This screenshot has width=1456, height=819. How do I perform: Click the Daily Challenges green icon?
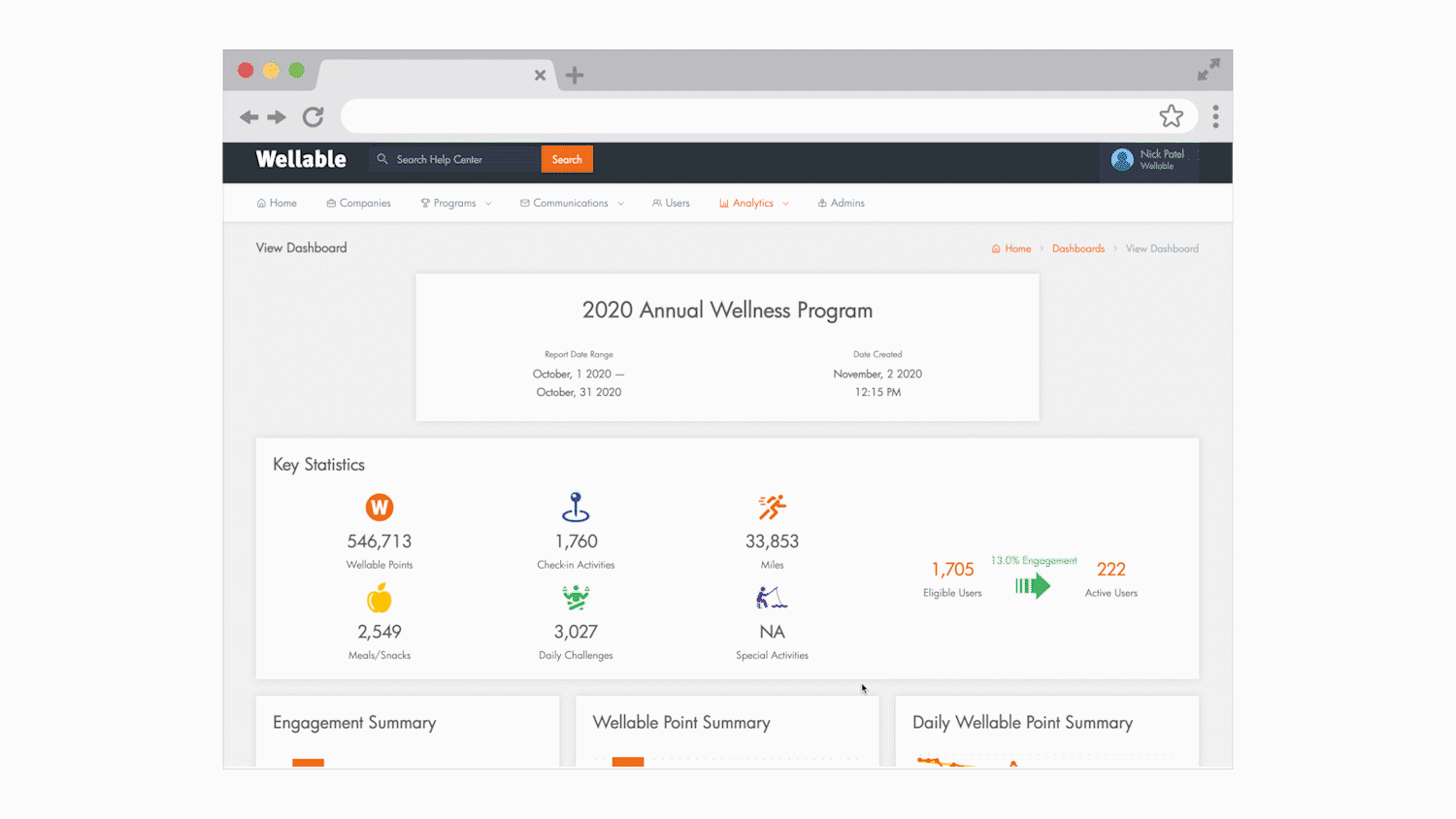coord(576,598)
